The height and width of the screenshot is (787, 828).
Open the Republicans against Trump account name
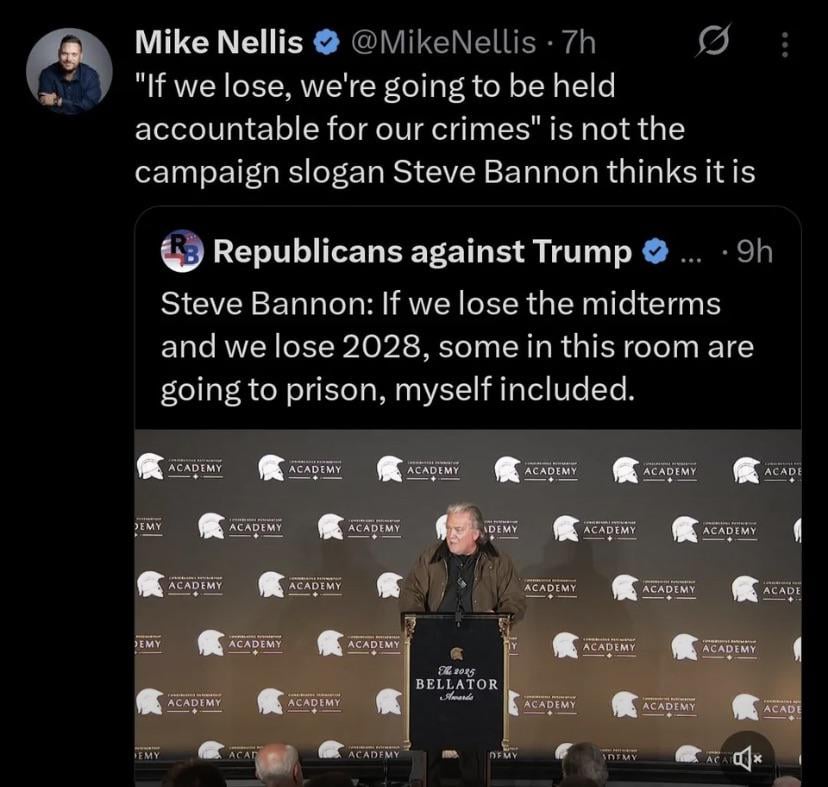click(x=422, y=252)
